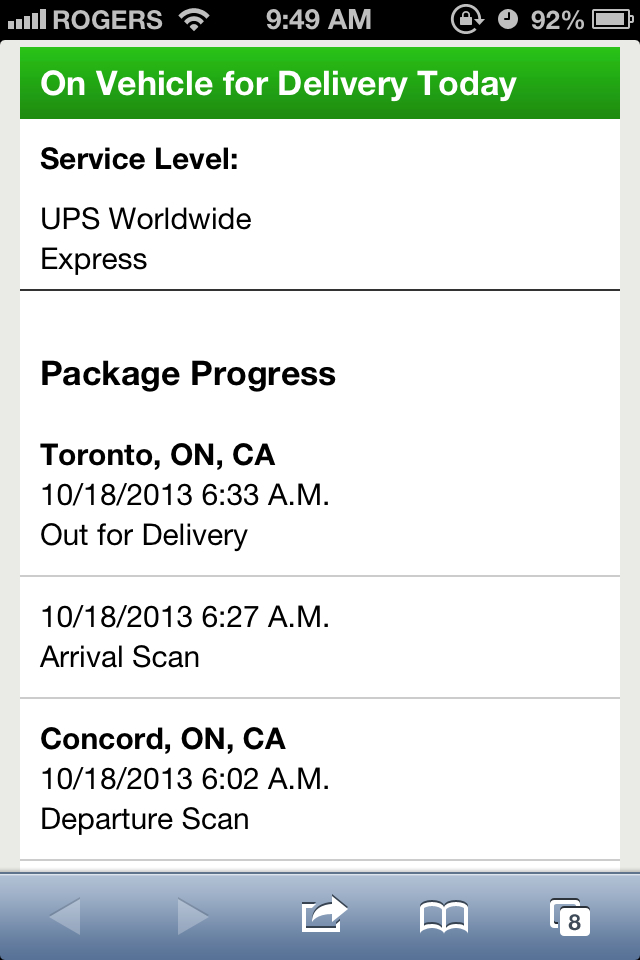
Task: Open the tabs switcher showing 8
Action: (570, 917)
